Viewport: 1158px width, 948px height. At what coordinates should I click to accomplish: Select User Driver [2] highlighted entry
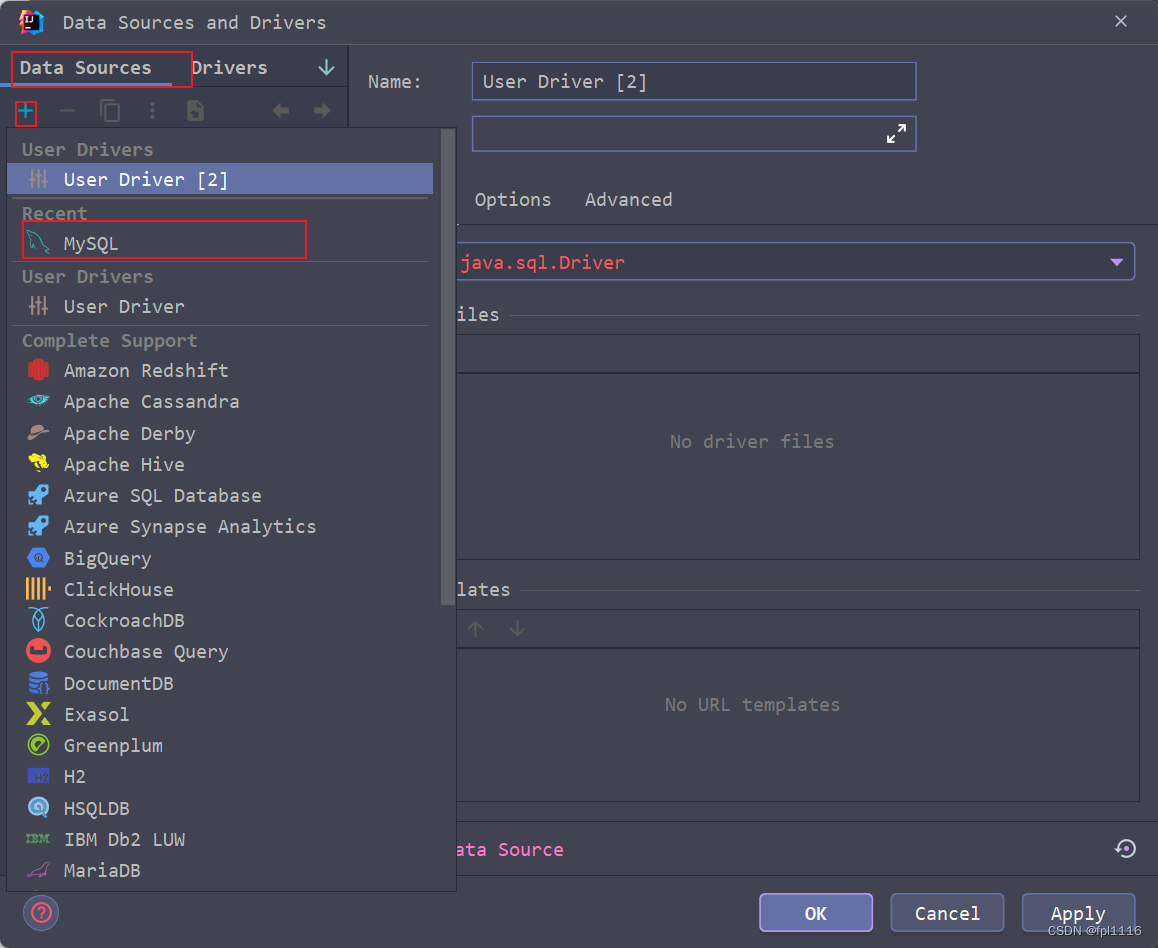coord(220,179)
